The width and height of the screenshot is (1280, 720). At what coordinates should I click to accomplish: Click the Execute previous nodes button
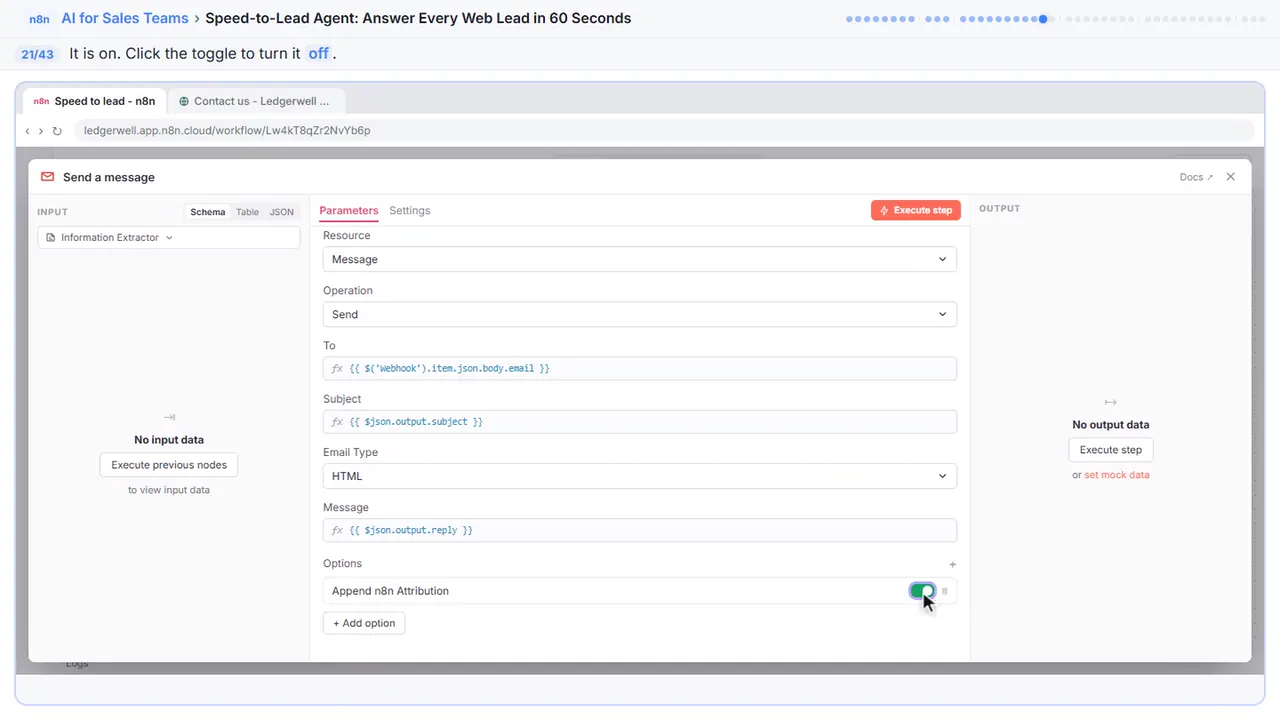[169, 465]
